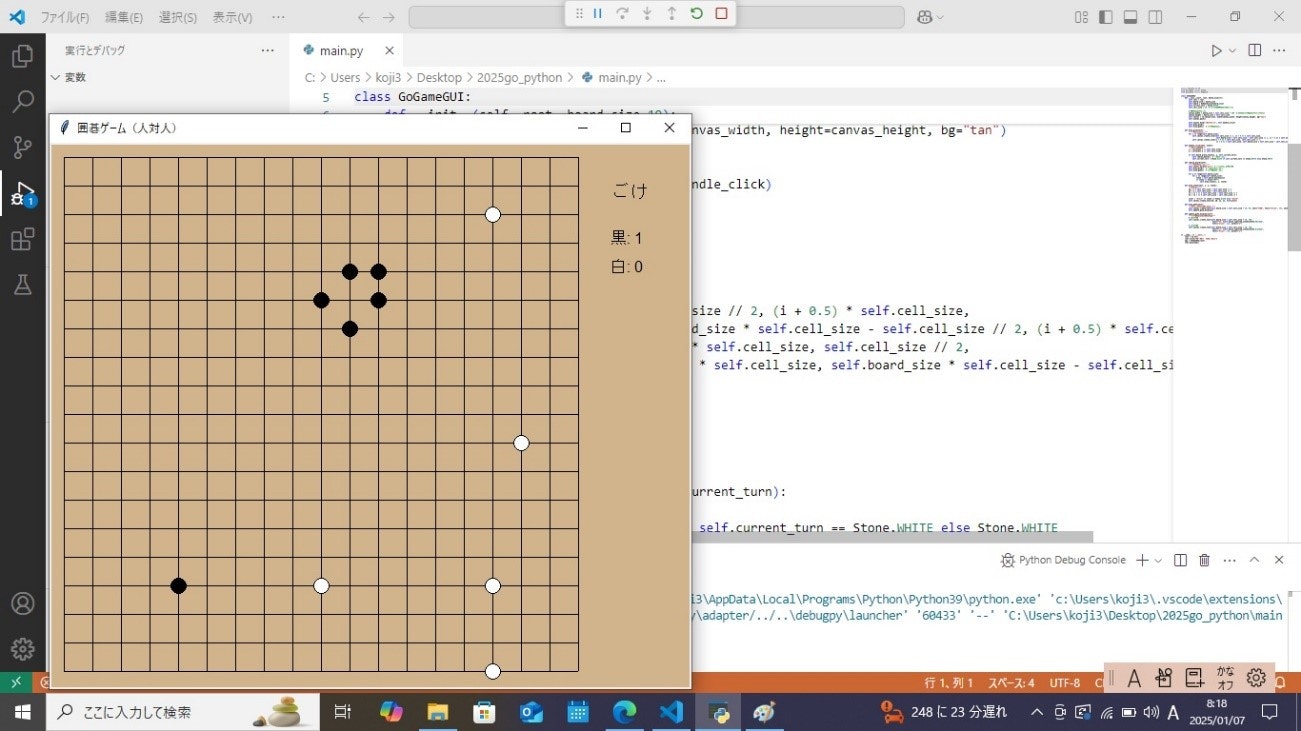Open the Copilot dropdown chevron

pyautogui.click(x=938, y=17)
